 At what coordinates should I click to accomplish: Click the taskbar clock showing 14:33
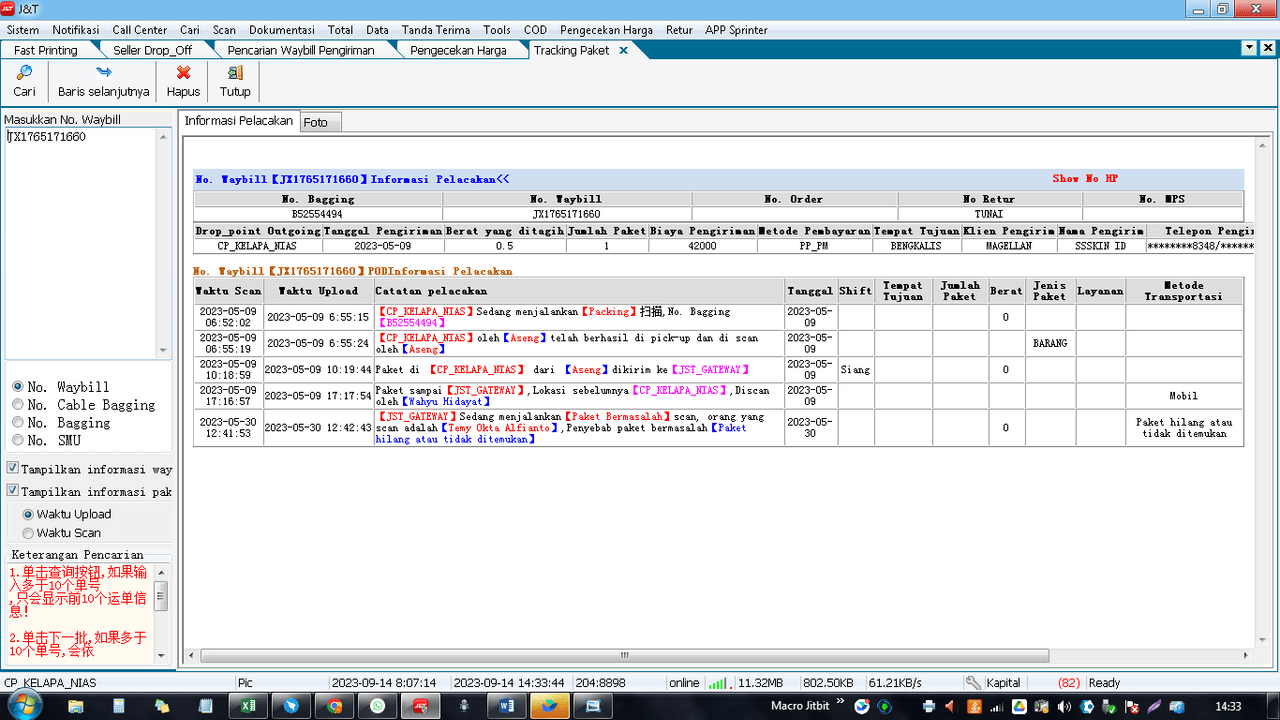[x=1228, y=707]
